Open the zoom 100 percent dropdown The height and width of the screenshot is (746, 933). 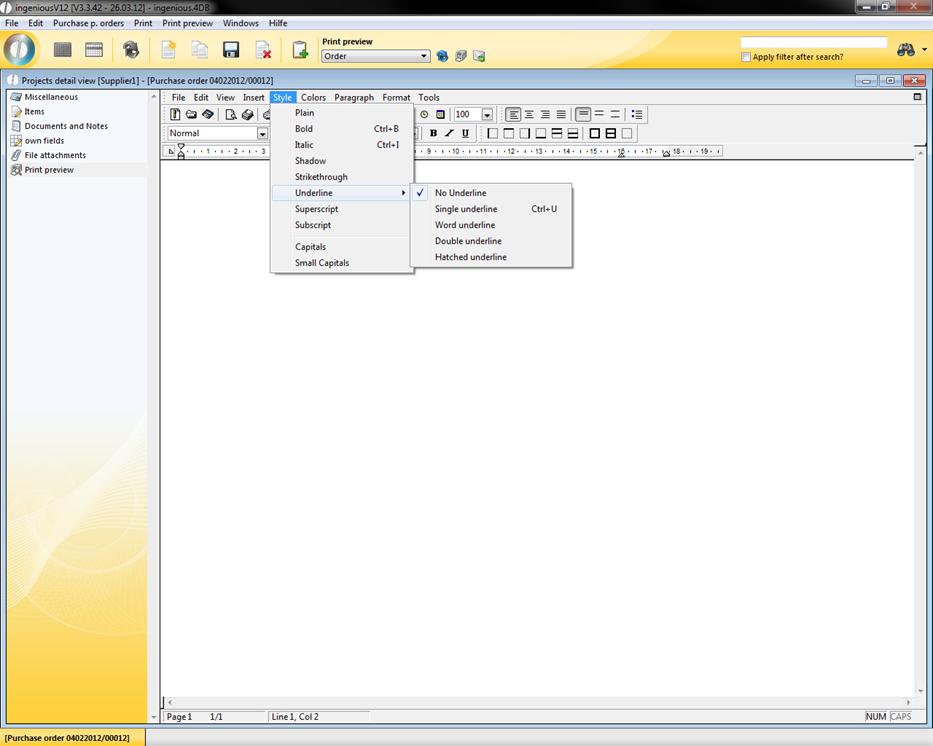(x=487, y=115)
